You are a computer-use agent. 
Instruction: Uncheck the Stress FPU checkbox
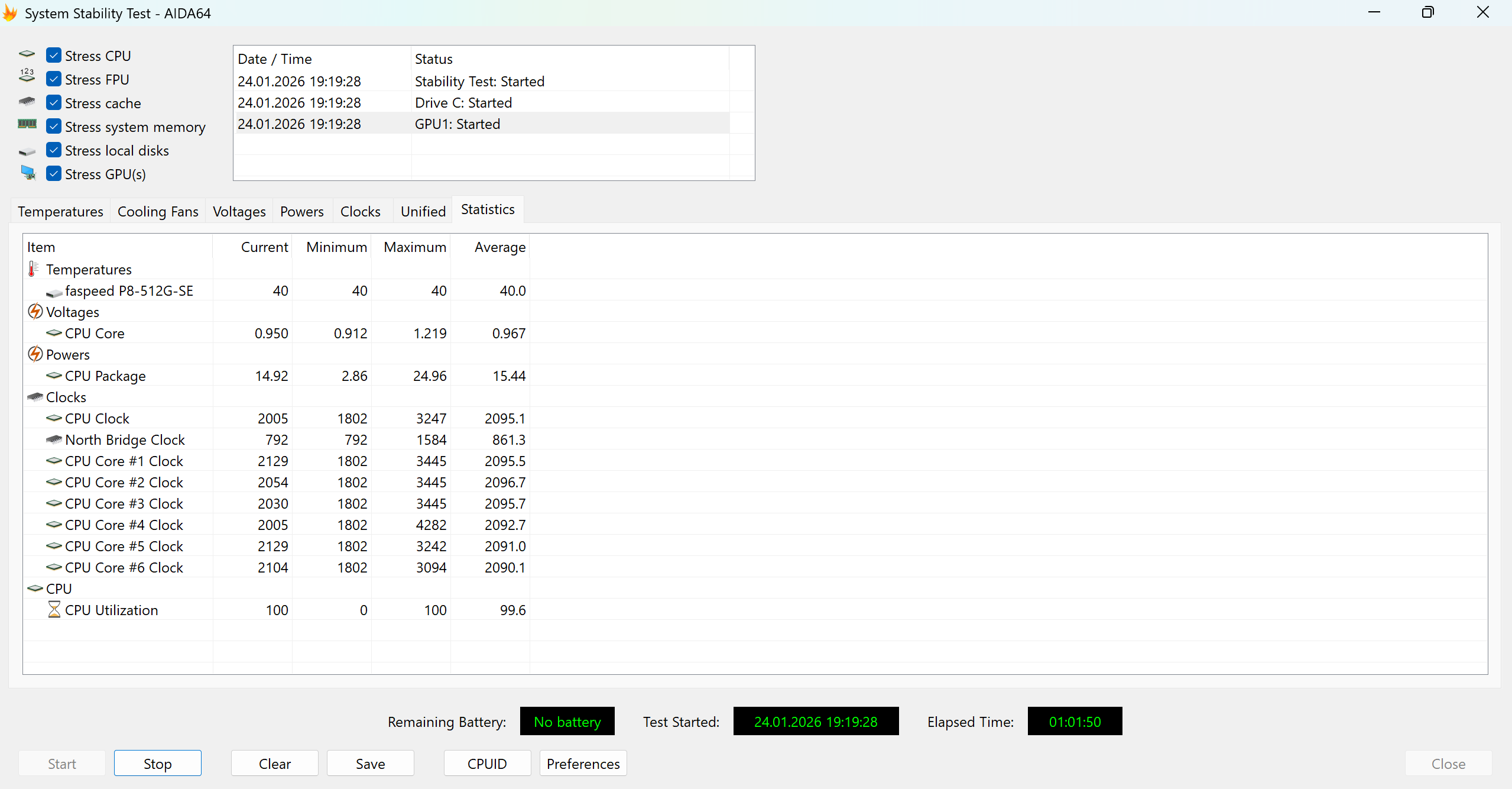(54, 79)
